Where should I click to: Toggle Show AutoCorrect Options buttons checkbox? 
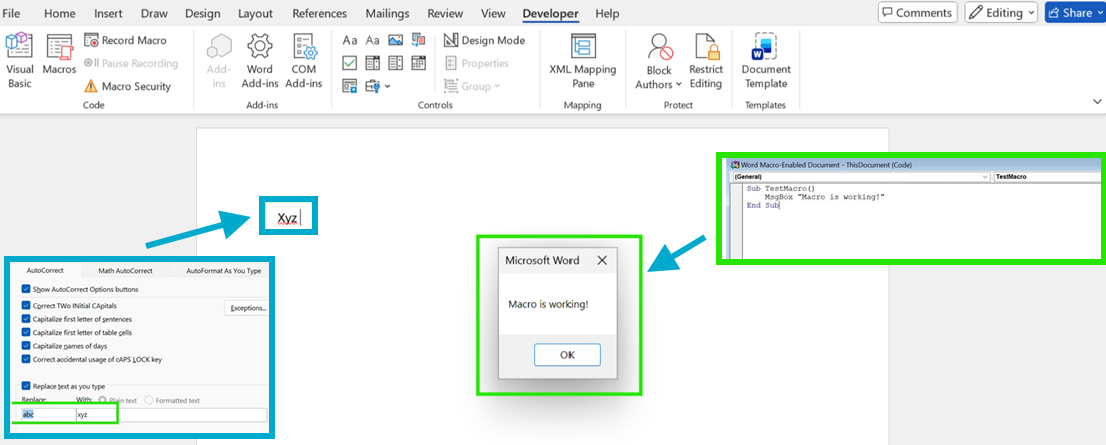(x=26, y=289)
